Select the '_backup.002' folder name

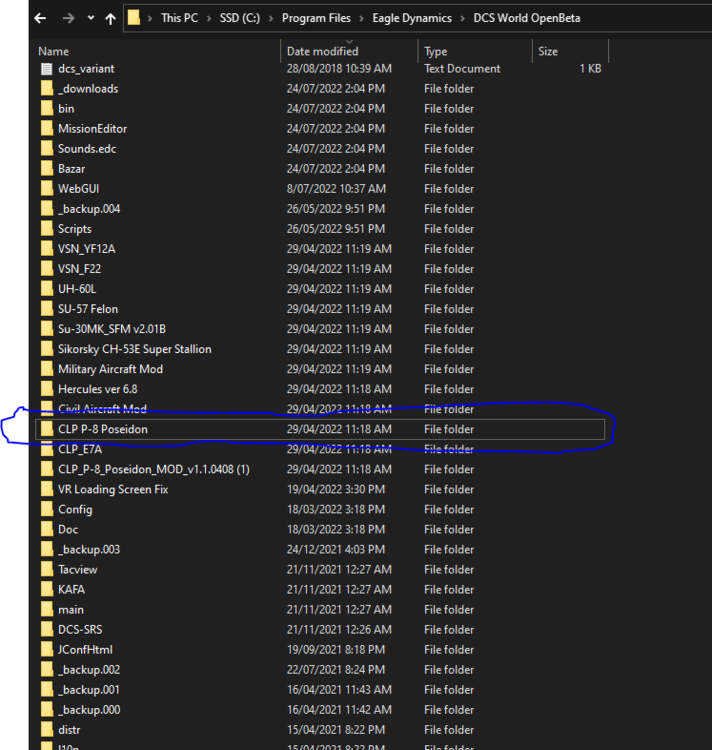[89, 670]
